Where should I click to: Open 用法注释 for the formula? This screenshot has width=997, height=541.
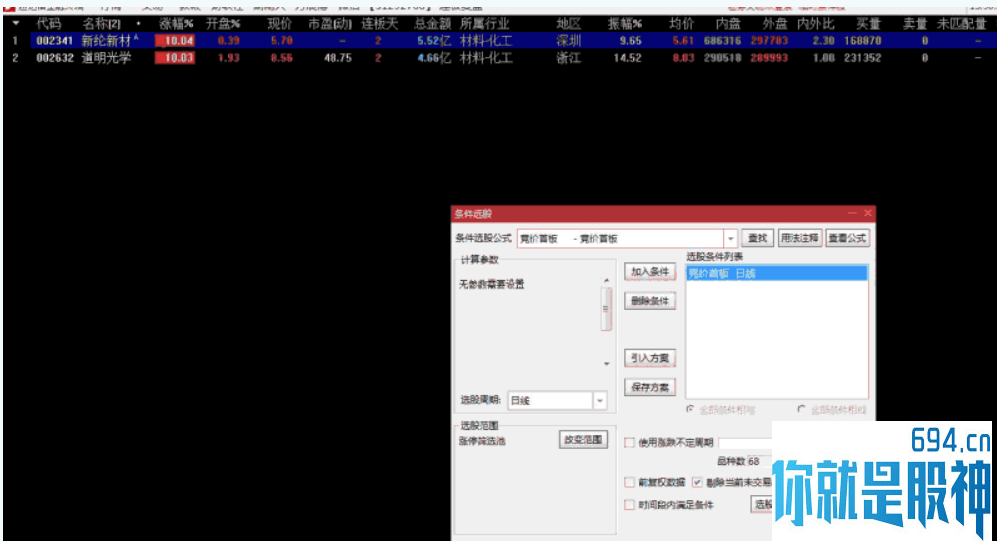click(800, 238)
